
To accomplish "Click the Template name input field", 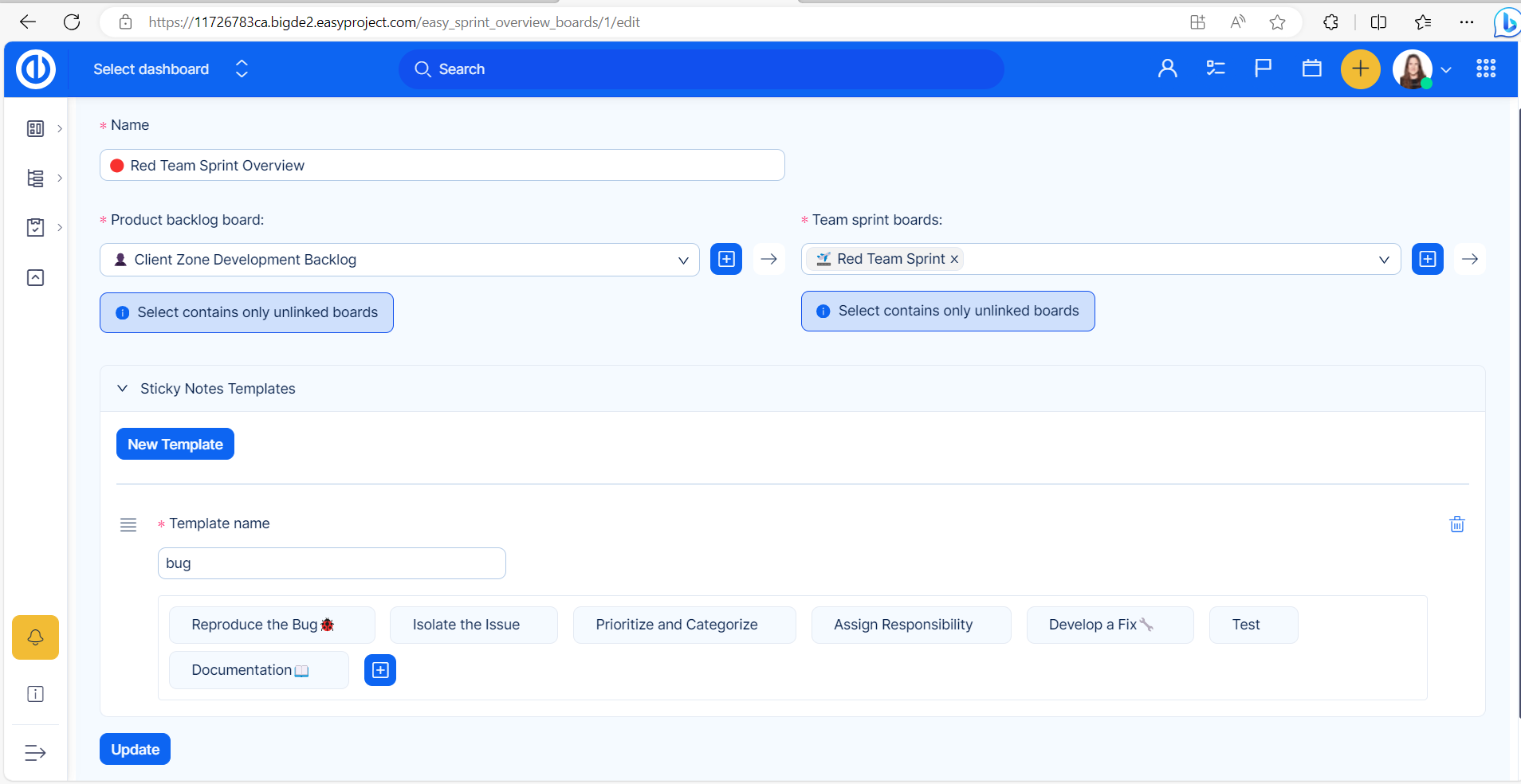I will pos(332,563).
